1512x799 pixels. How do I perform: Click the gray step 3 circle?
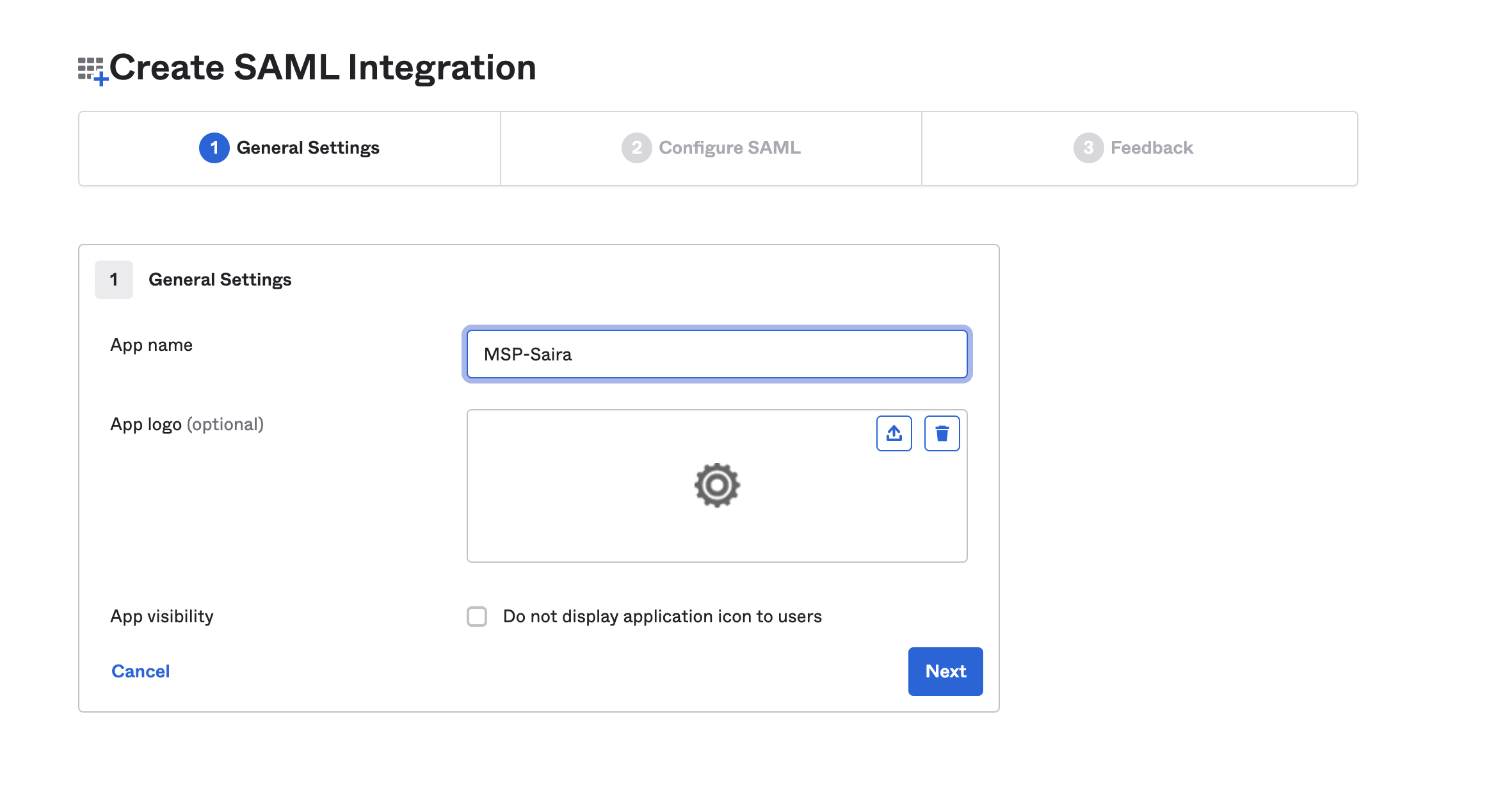tap(1088, 148)
